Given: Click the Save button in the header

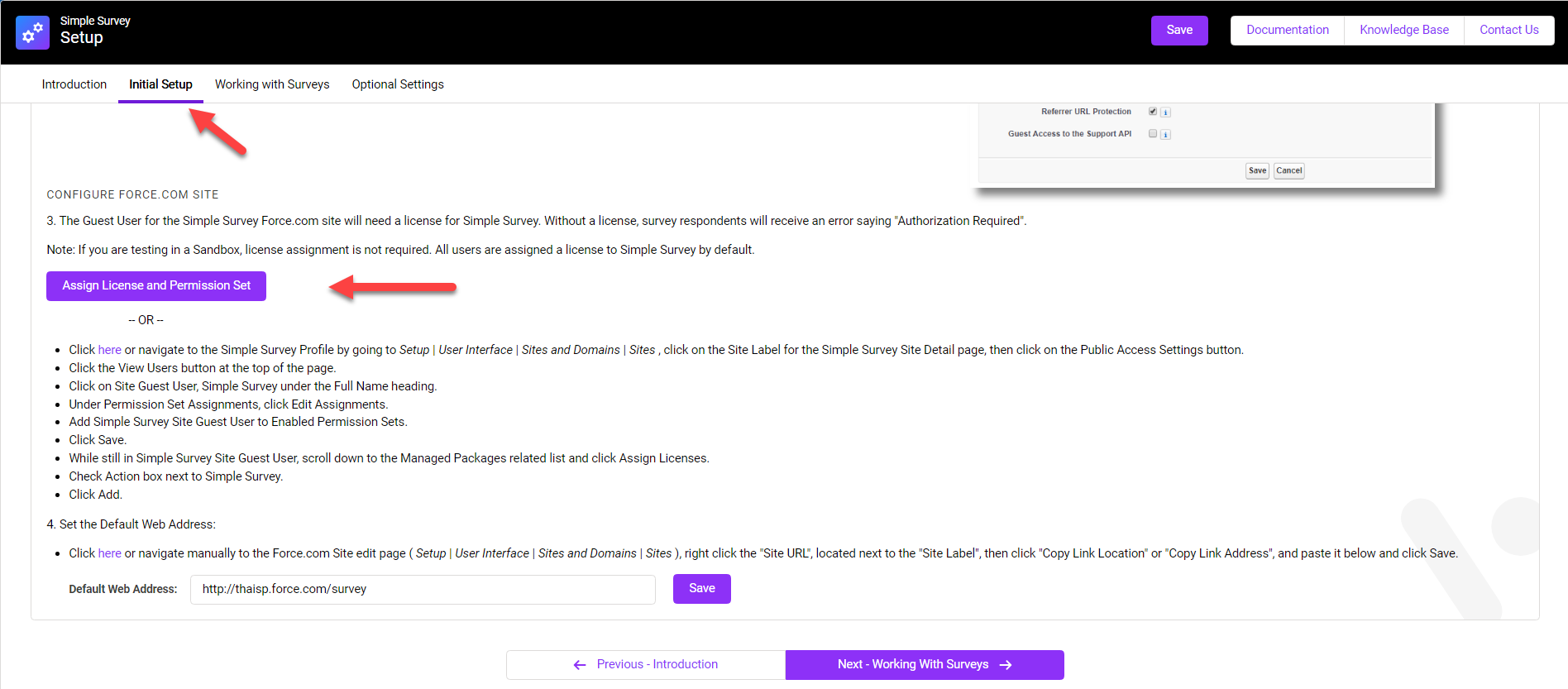Looking at the screenshot, I should pos(1179,31).
